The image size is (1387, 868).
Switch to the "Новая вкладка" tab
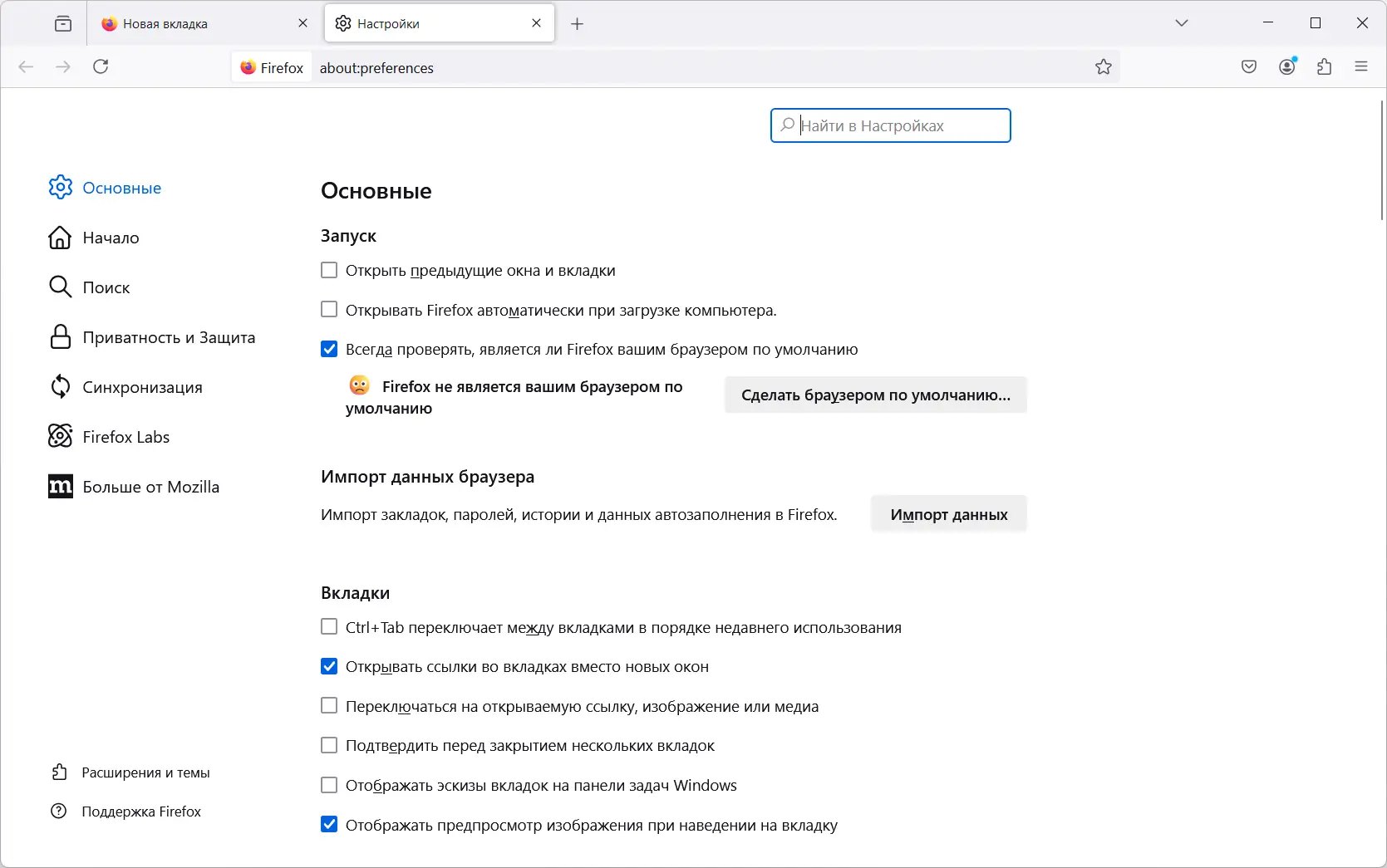pyautogui.click(x=195, y=24)
